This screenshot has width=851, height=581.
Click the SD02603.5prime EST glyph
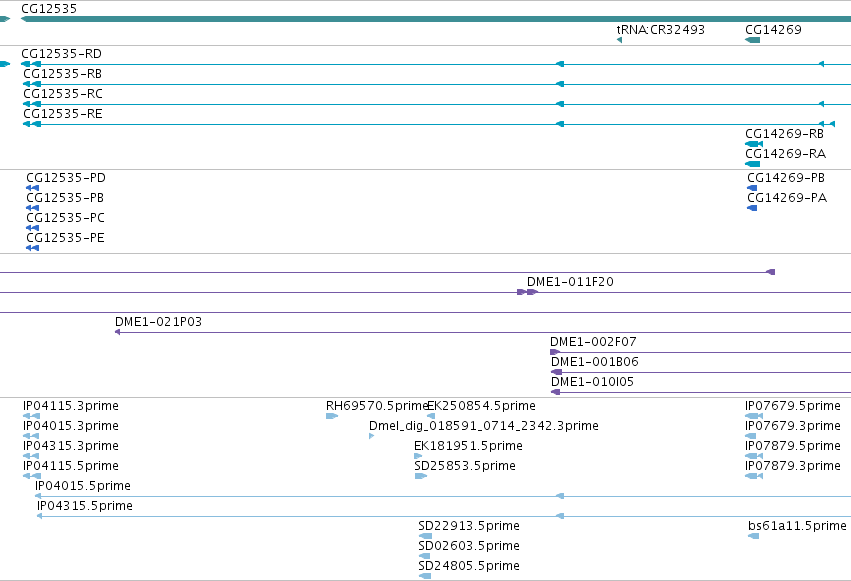pyautogui.click(x=424, y=557)
